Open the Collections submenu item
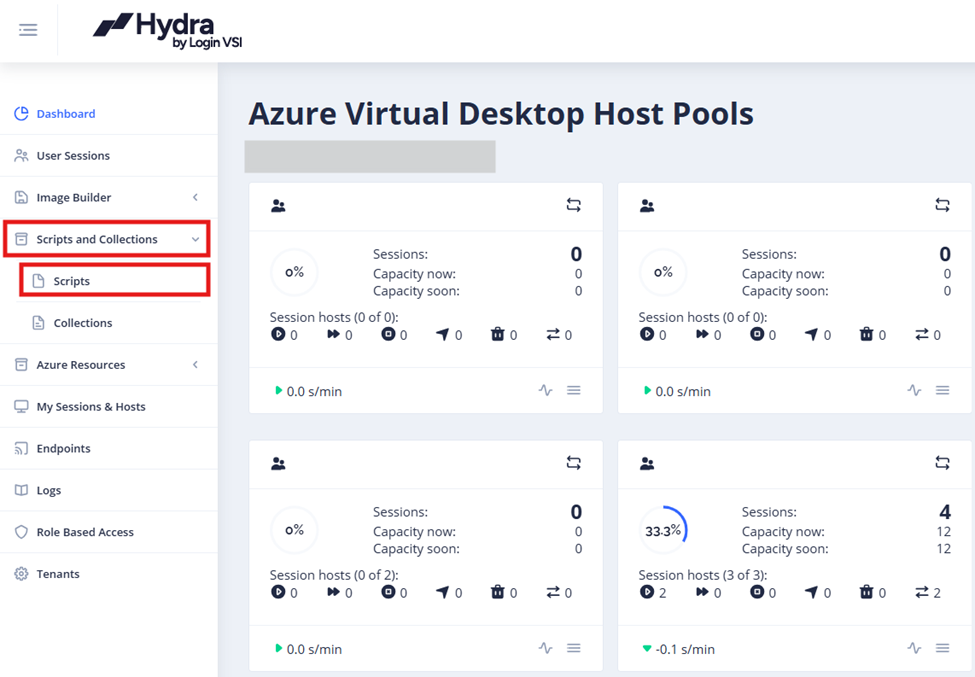 tap(82, 323)
